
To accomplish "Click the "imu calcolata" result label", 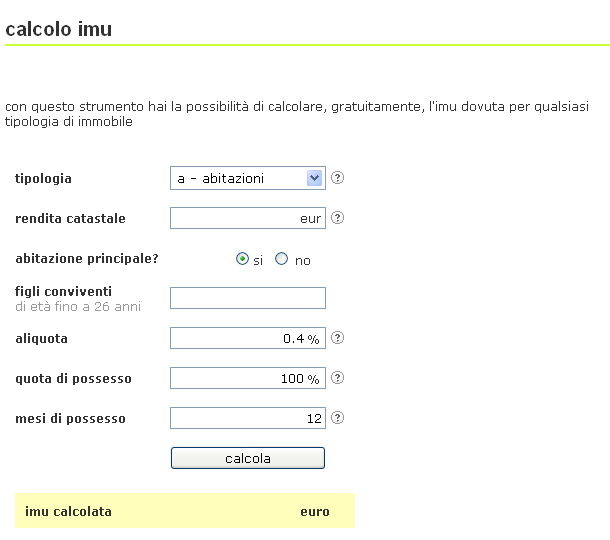I will tap(68, 512).
